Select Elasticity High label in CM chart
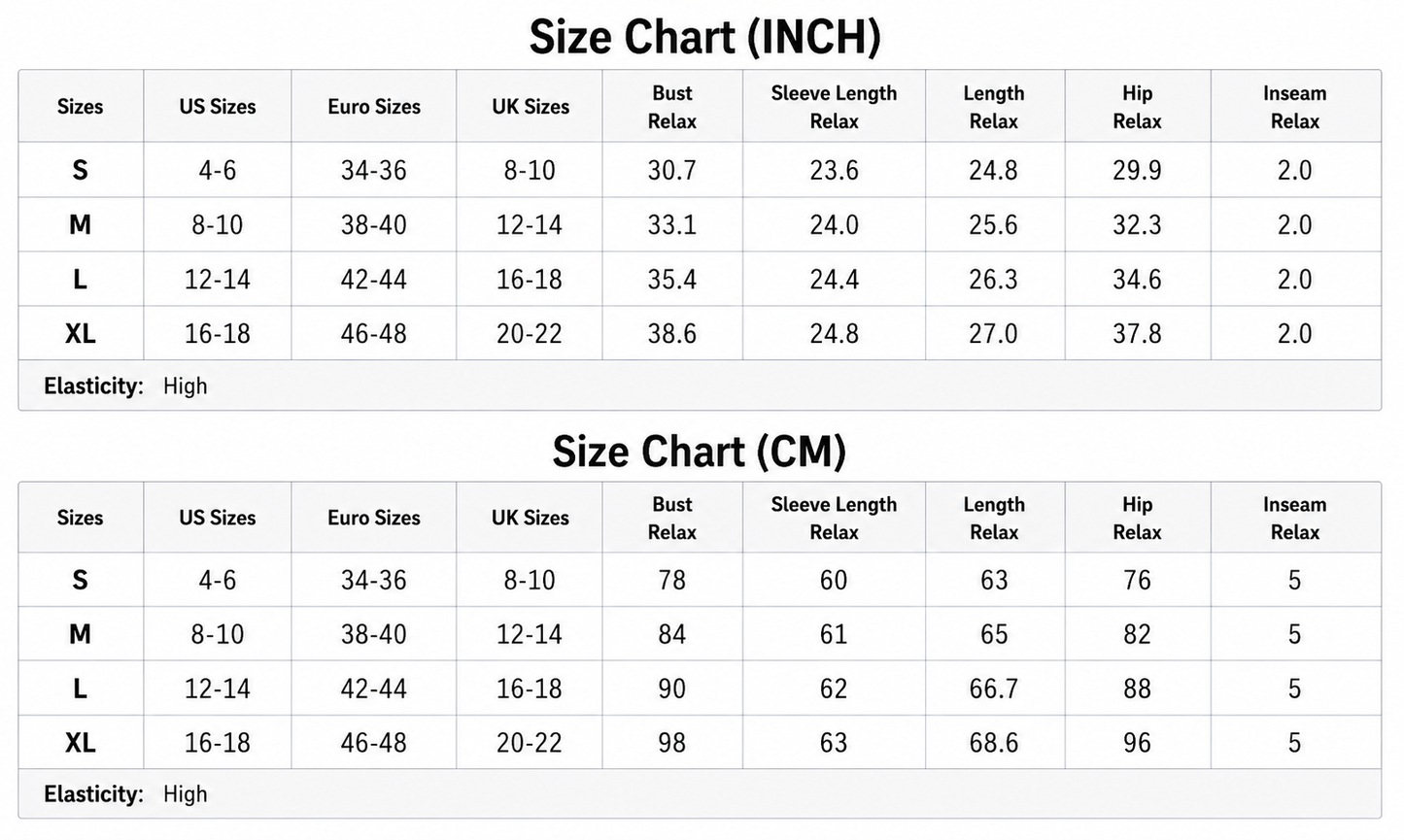Viewport: 1404px width, 840px height. 125,794
